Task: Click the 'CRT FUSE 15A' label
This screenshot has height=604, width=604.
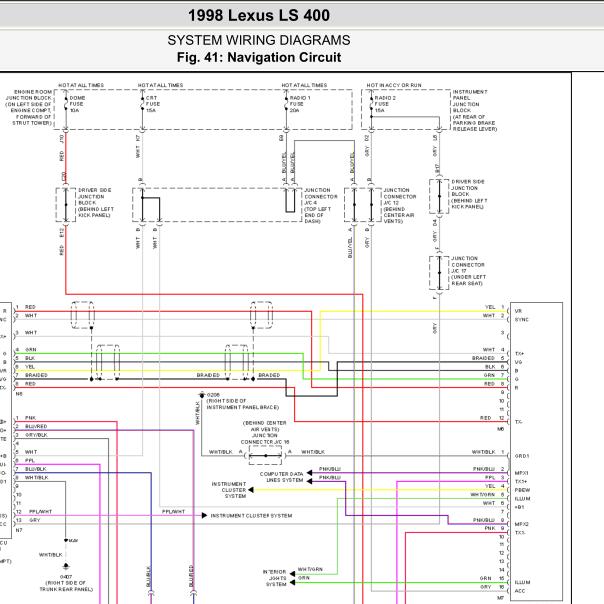Action: click(153, 104)
